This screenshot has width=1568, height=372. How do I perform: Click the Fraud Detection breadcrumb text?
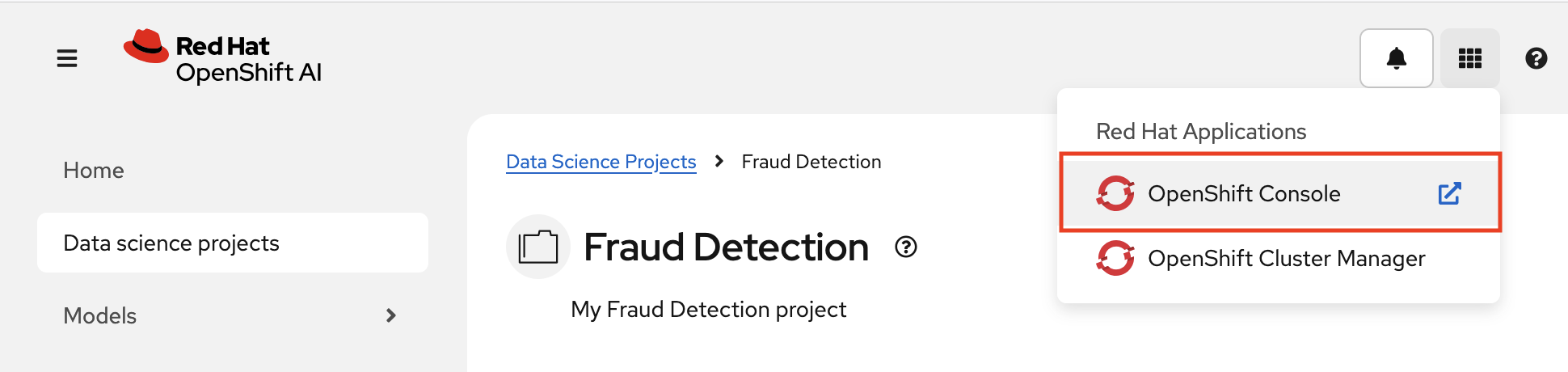click(x=811, y=162)
